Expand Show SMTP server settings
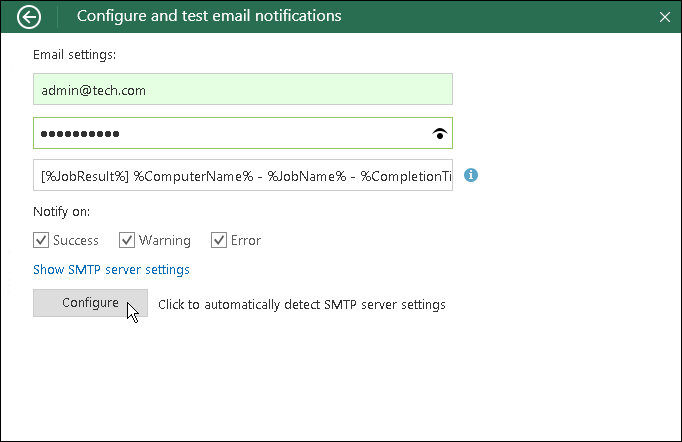682x442 pixels. (x=111, y=269)
